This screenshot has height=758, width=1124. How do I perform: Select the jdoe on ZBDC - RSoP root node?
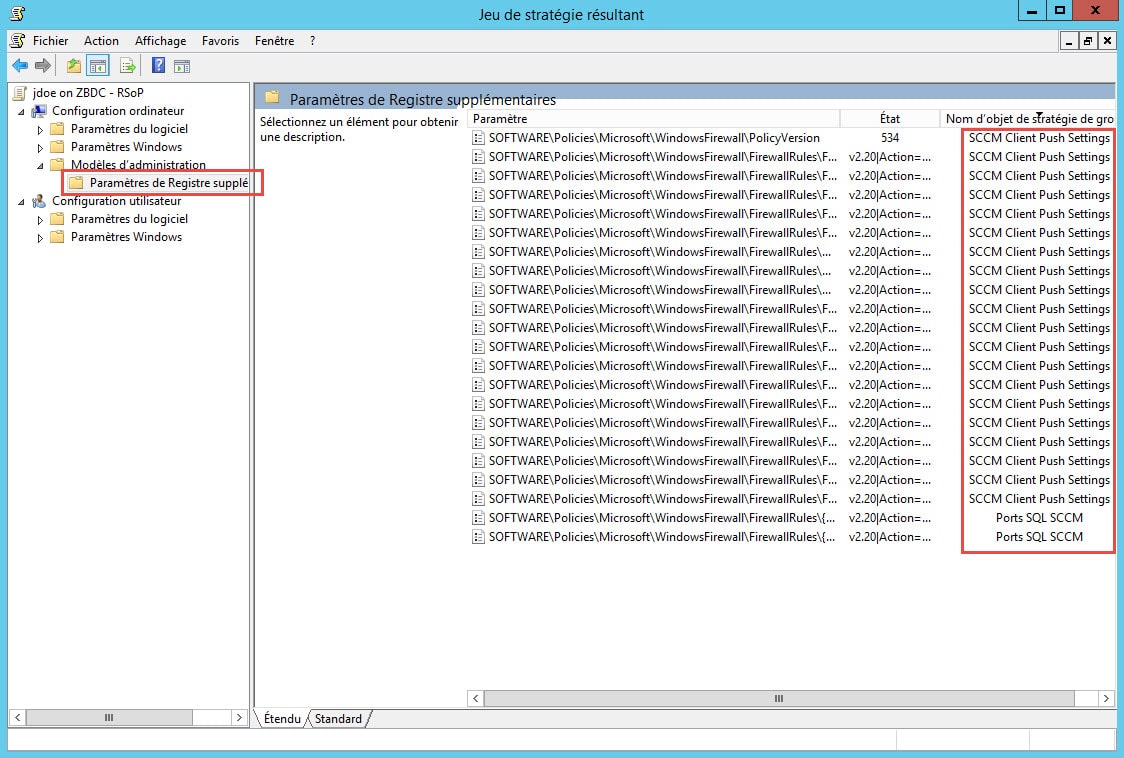(88, 93)
